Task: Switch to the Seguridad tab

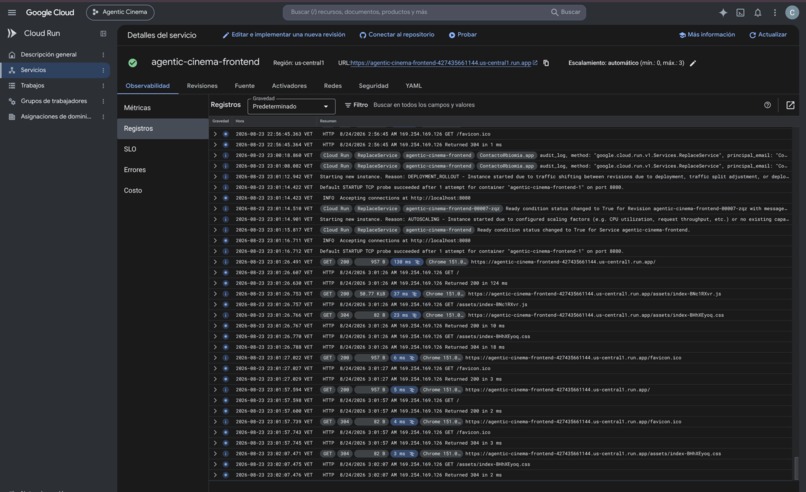Action: click(x=373, y=86)
